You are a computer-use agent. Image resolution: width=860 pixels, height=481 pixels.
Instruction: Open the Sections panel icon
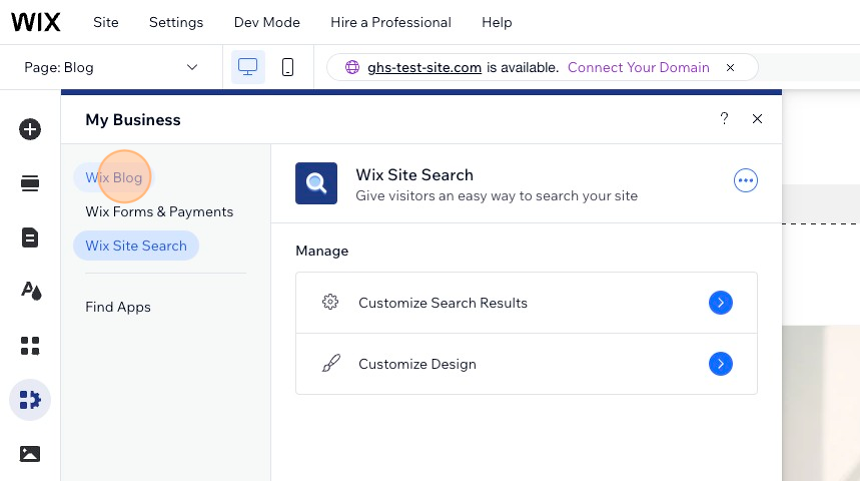coord(30,183)
